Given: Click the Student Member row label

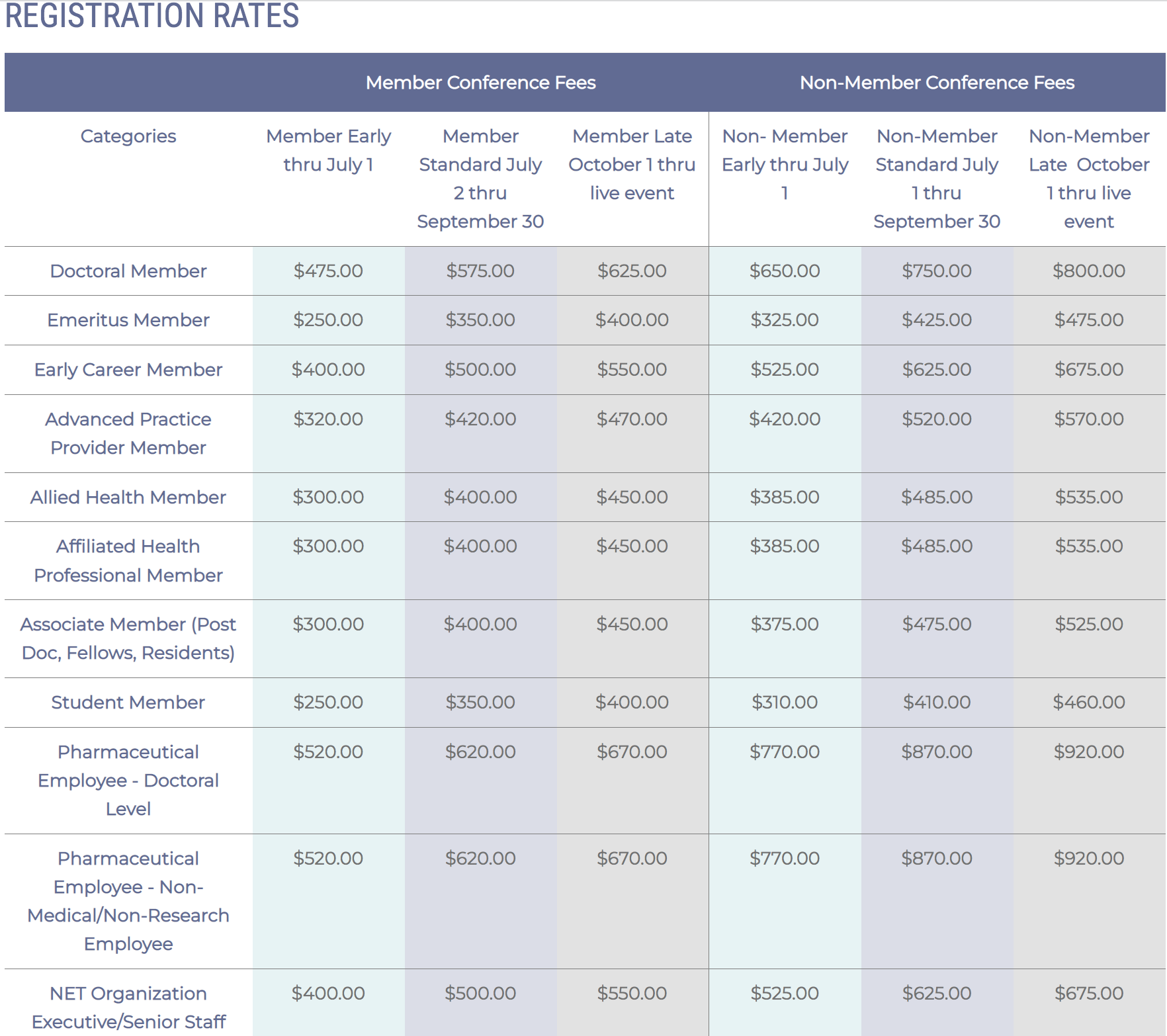Looking at the screenshot, I should 128,703.
